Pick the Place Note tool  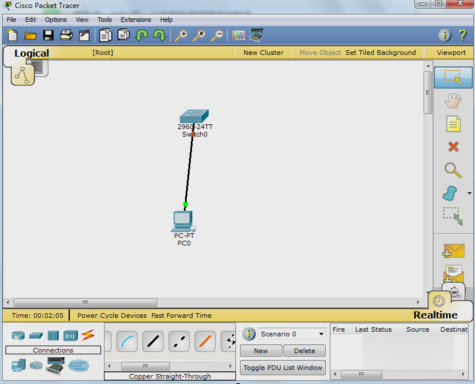click(453, 124)
